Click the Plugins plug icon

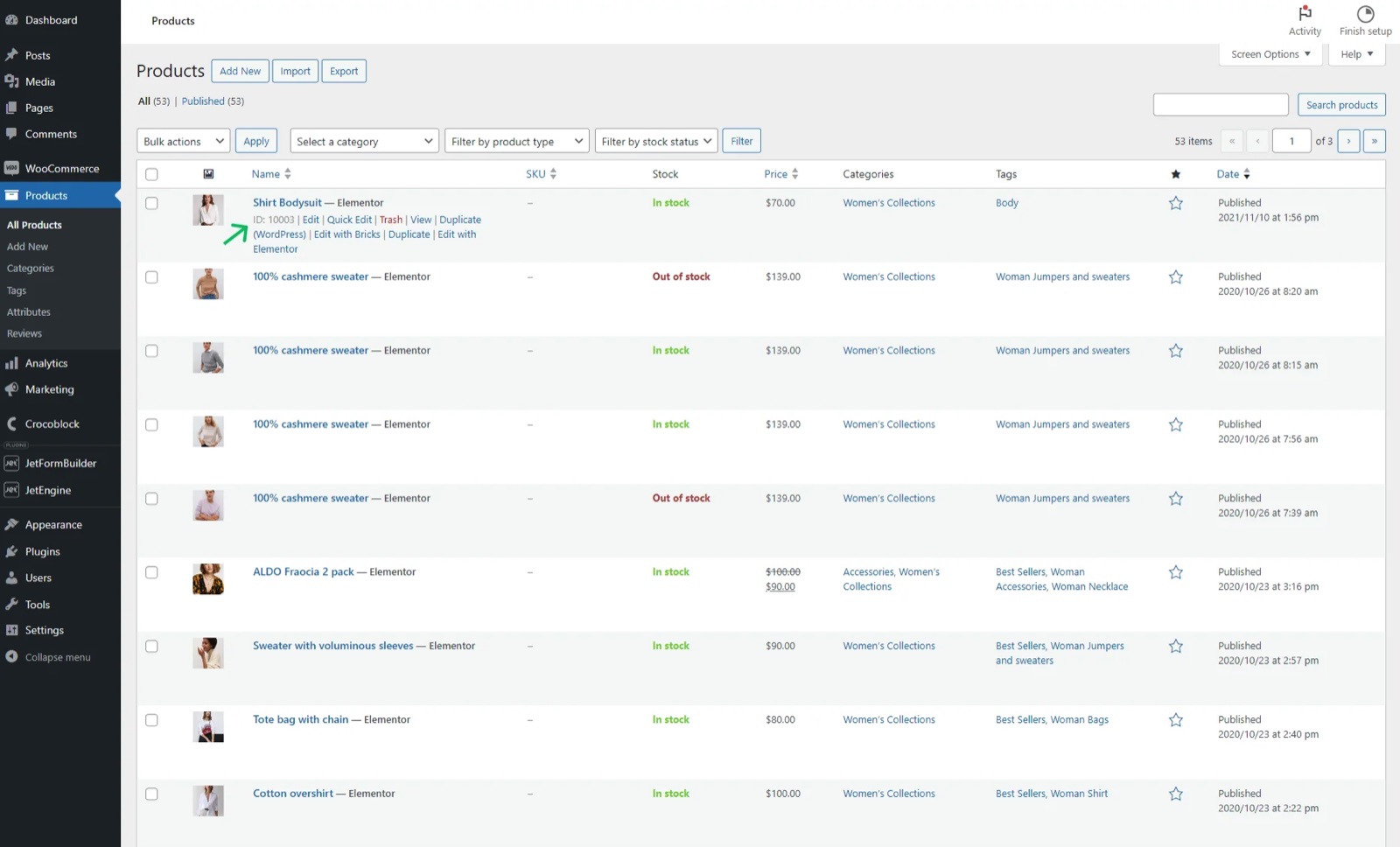(x=11, y=551)
